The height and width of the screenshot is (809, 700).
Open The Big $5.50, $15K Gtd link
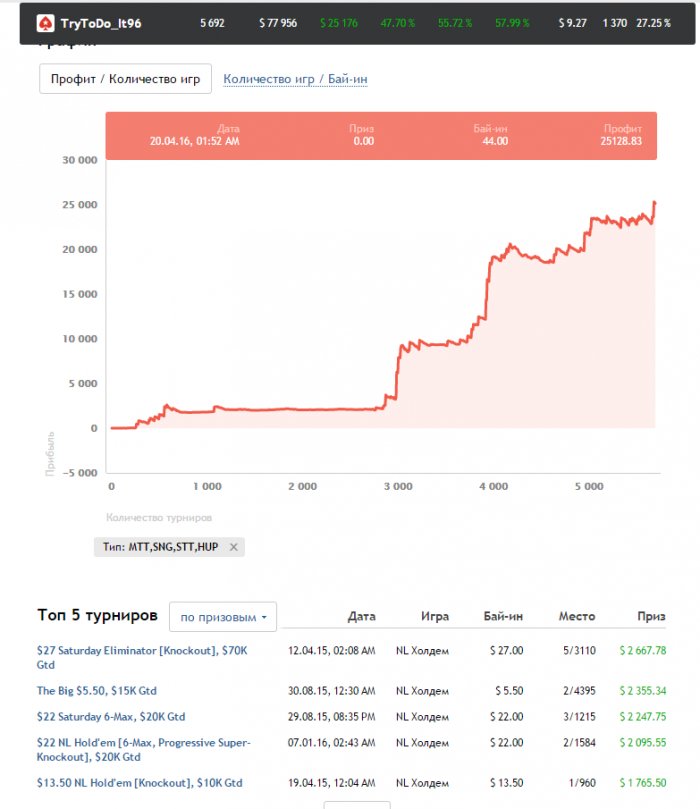click(x=96, y=690)
